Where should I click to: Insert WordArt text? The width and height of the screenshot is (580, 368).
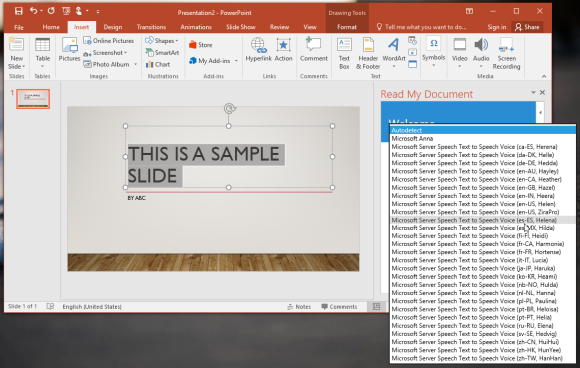point(394,54)
